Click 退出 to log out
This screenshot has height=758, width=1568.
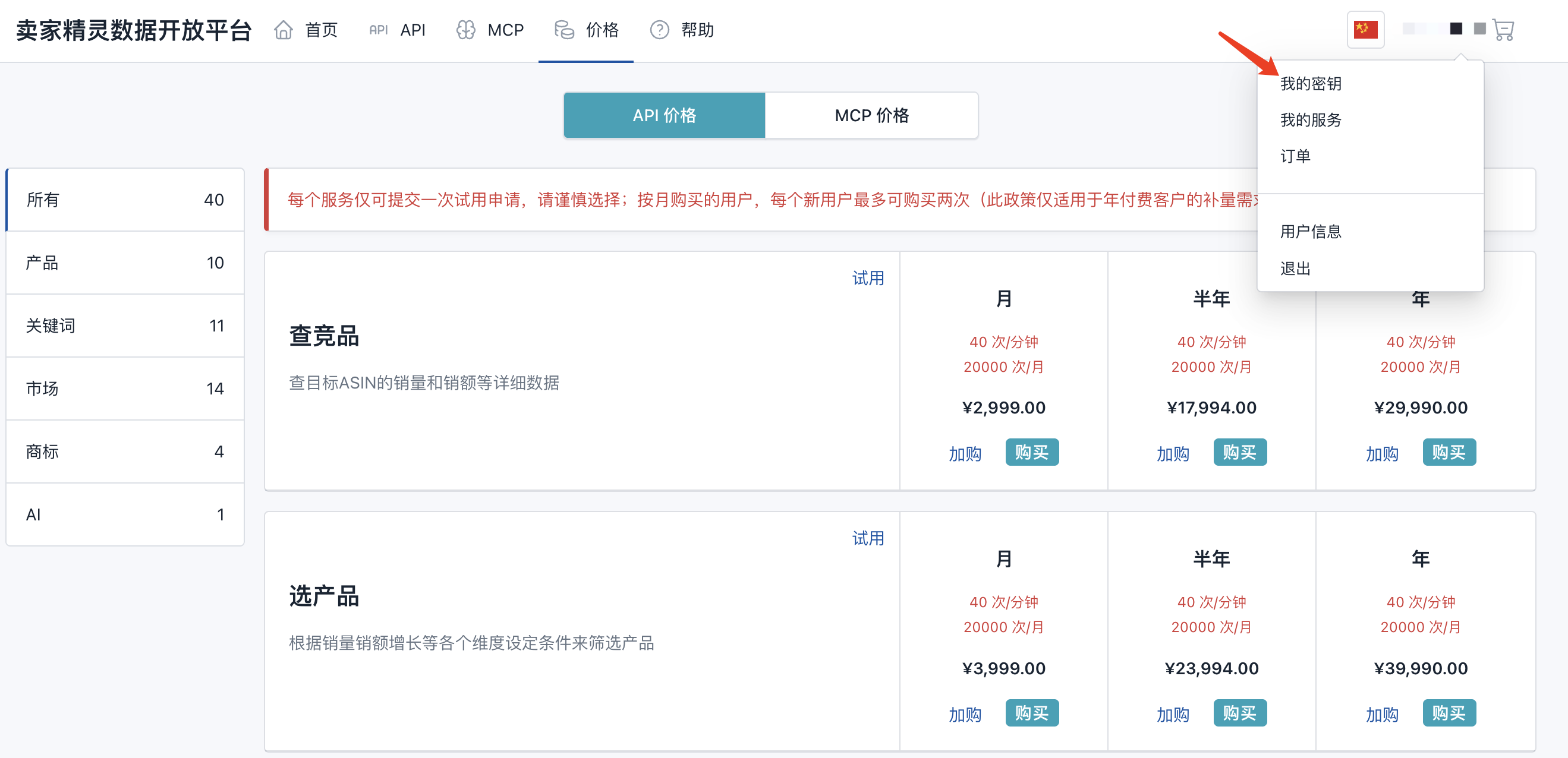(x=1295, y=269)
